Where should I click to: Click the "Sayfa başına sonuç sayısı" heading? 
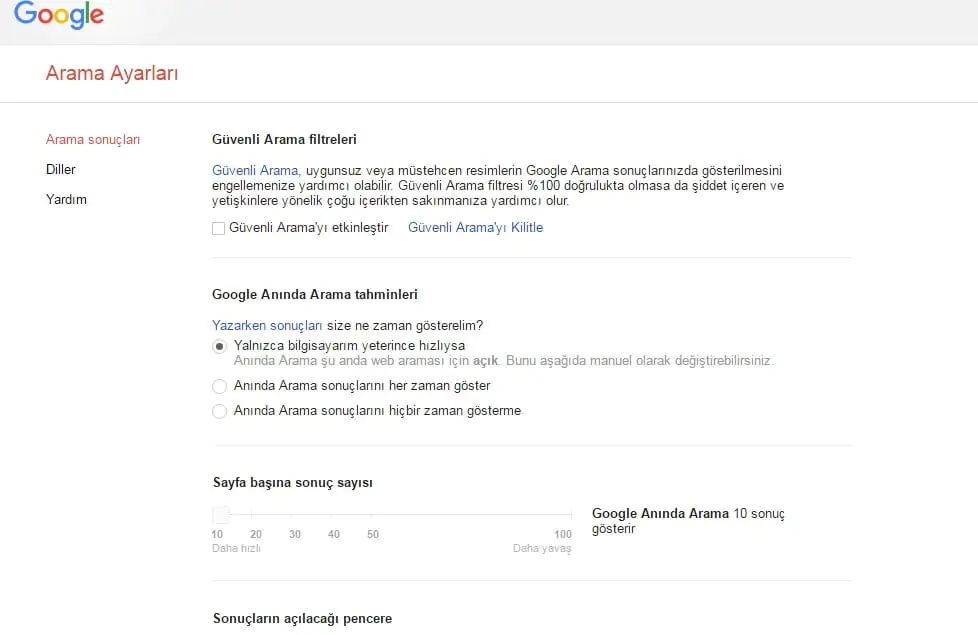tap(291, 482)
